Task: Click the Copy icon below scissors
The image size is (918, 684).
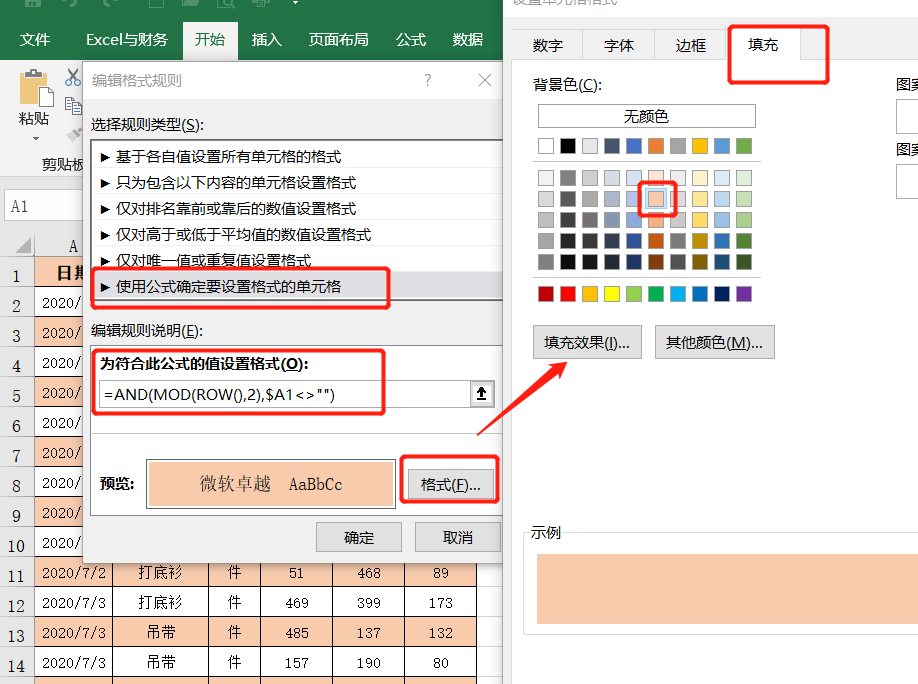Action: (x=73, y=106)
